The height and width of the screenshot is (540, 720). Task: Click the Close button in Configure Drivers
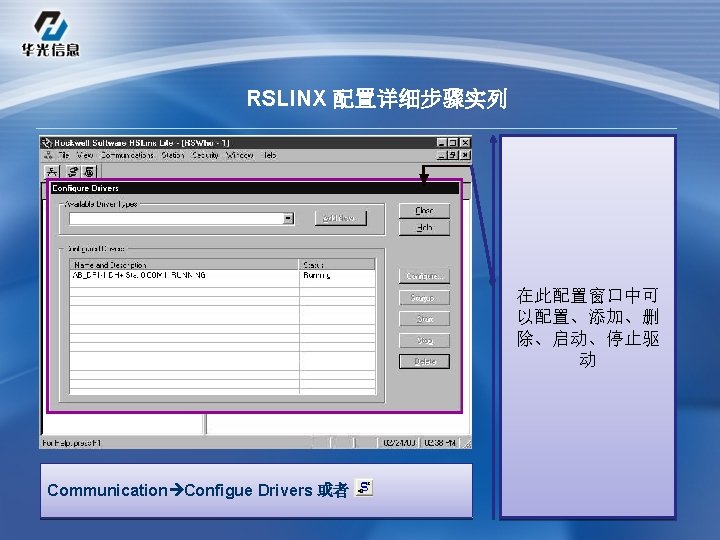click(424, 211)
